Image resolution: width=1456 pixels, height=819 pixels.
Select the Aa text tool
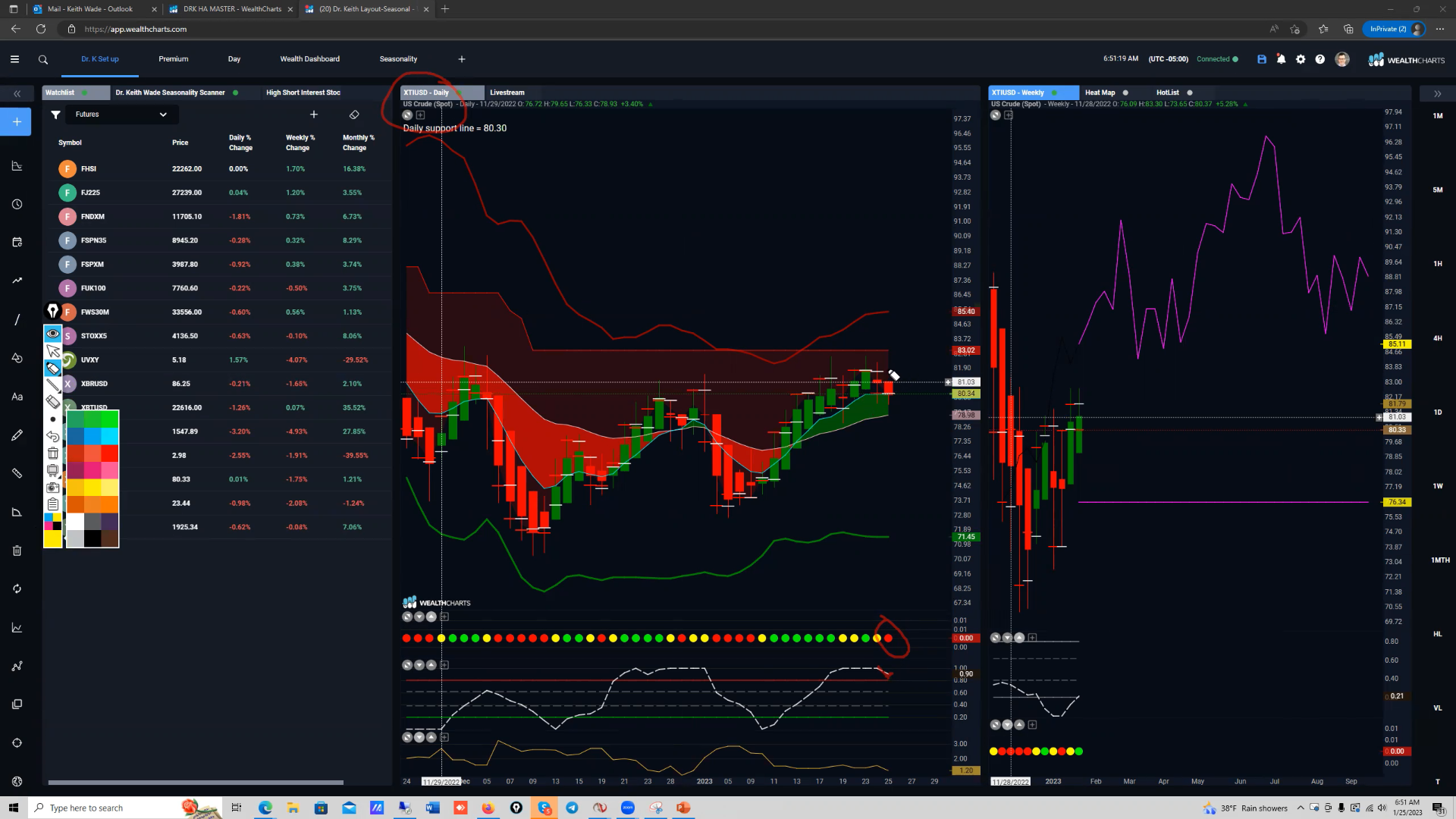17,397
